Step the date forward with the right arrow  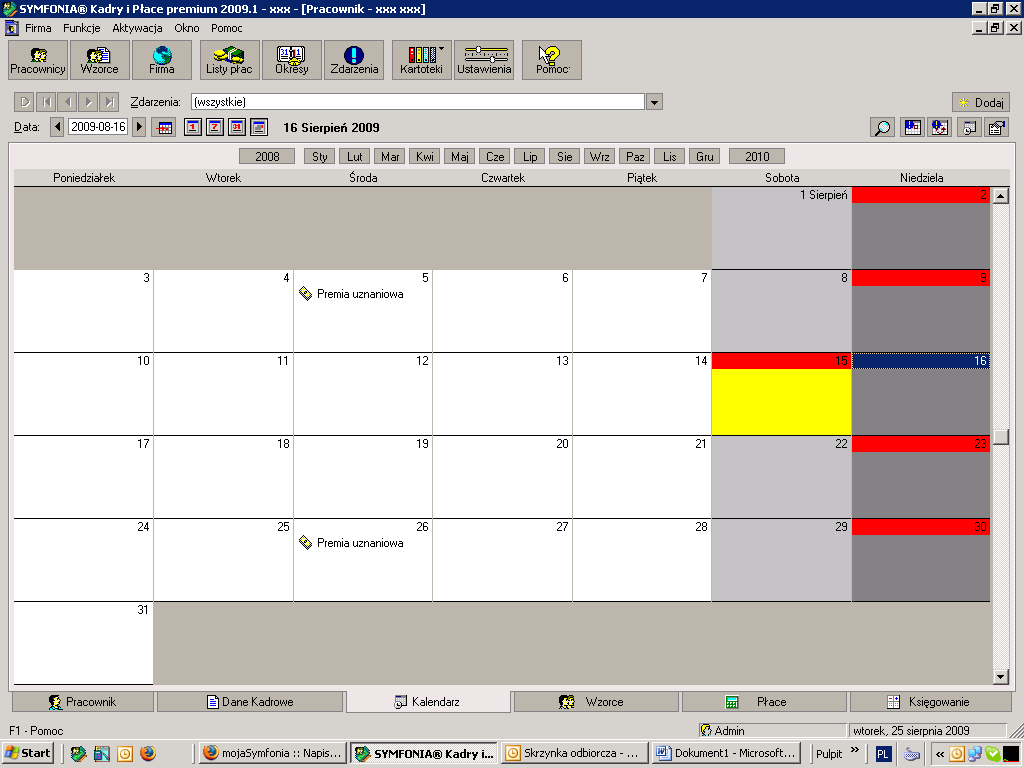click(138, 127)
